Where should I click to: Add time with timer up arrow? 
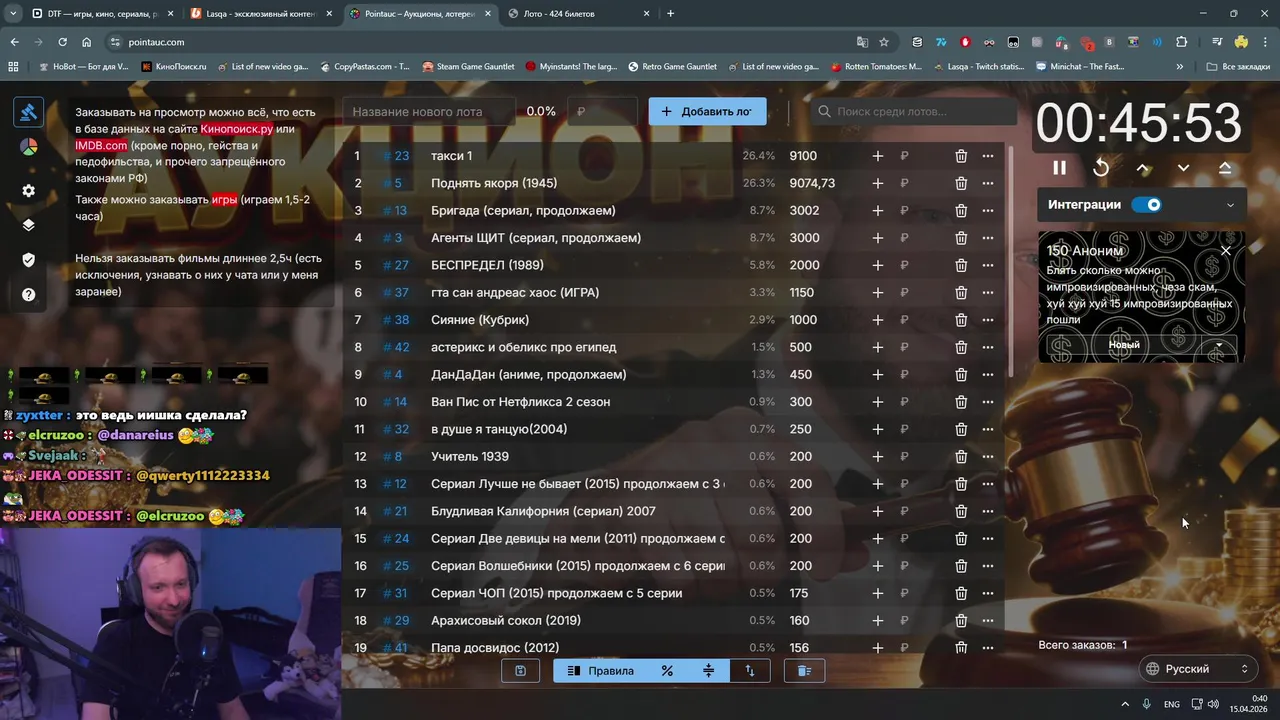pyautogui.click(x=1142, y=168)
